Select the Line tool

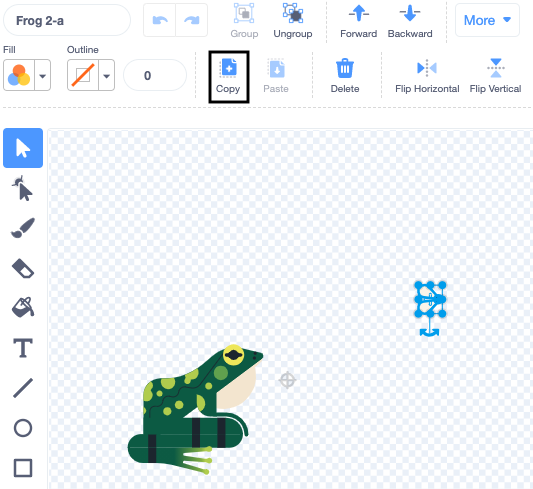click(23, 388)
